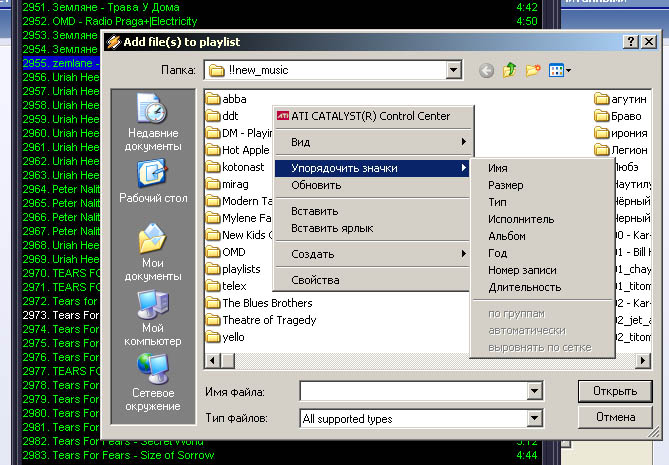The width and height of the screenshot is (669, 465).
Task: Click the Отмена button
Action: (x=615, y=417)
